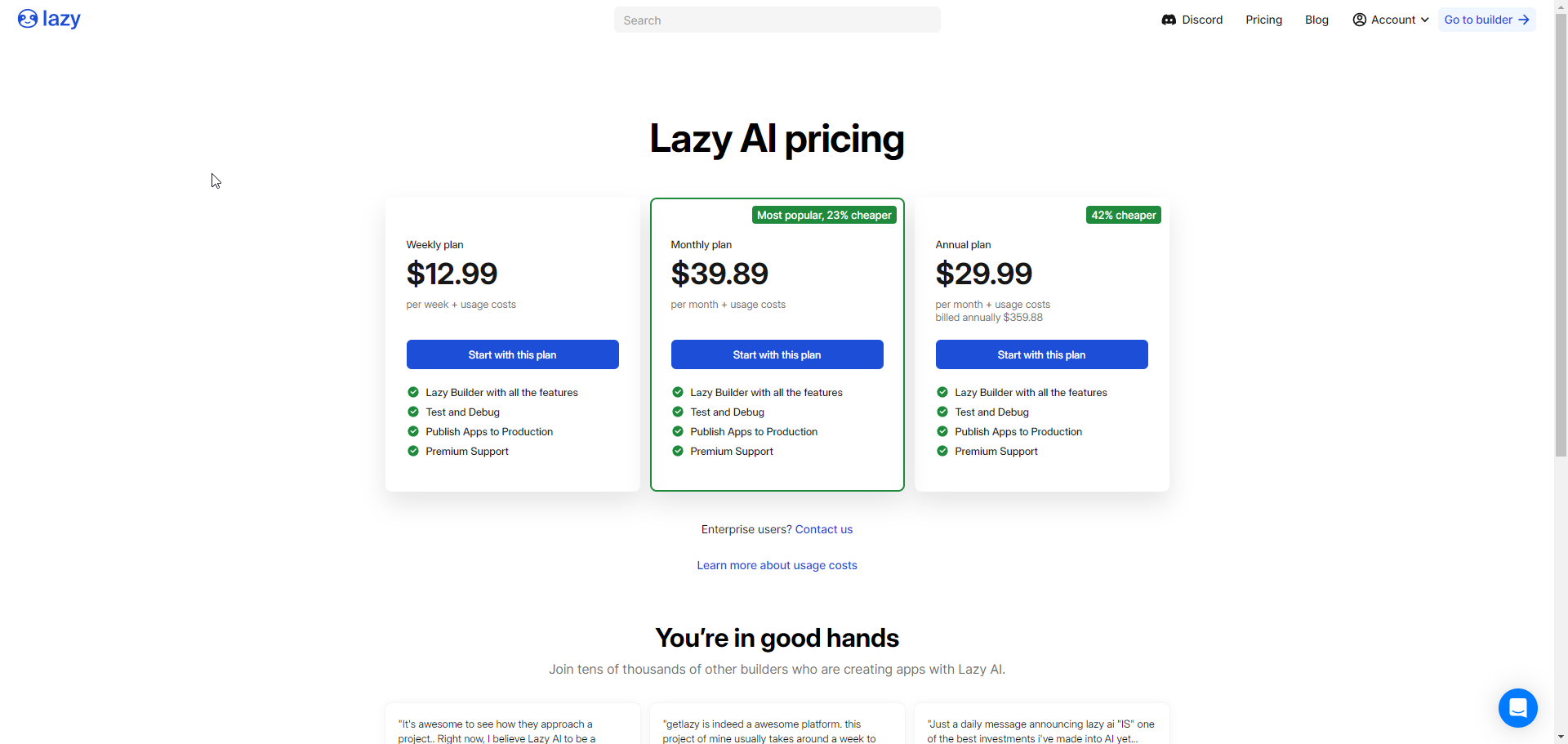Open the Pricing menu item
This screenshot has width=1568, height=744.
pos(1263,20)
